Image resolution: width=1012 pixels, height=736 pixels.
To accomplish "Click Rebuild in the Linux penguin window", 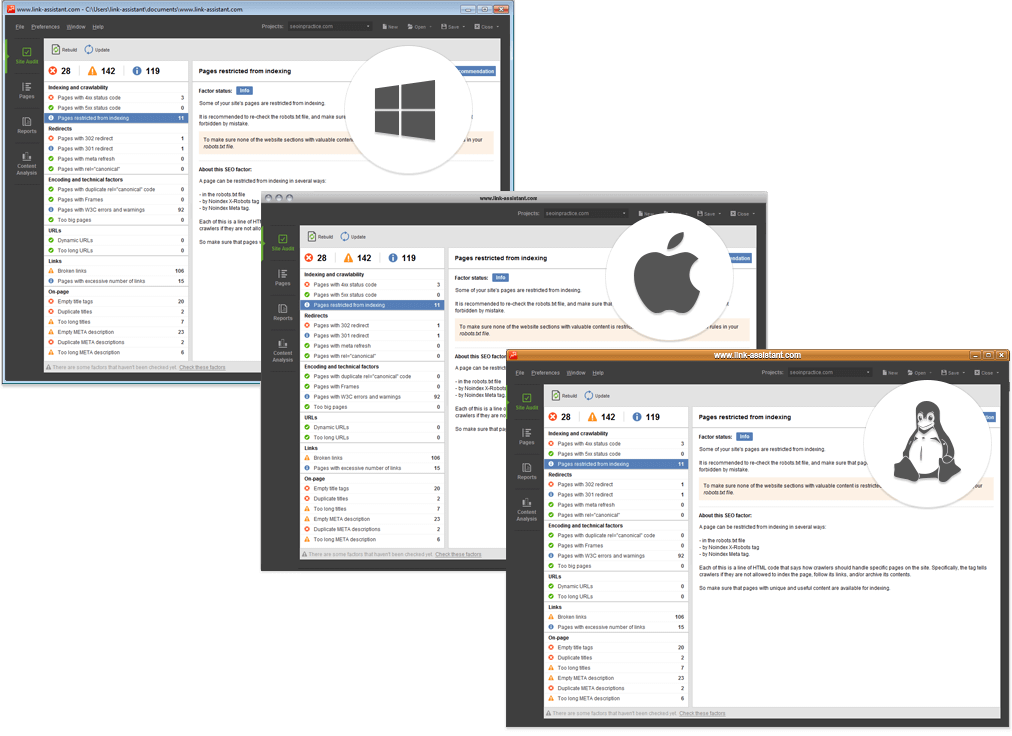I will (x=565, y=396).
